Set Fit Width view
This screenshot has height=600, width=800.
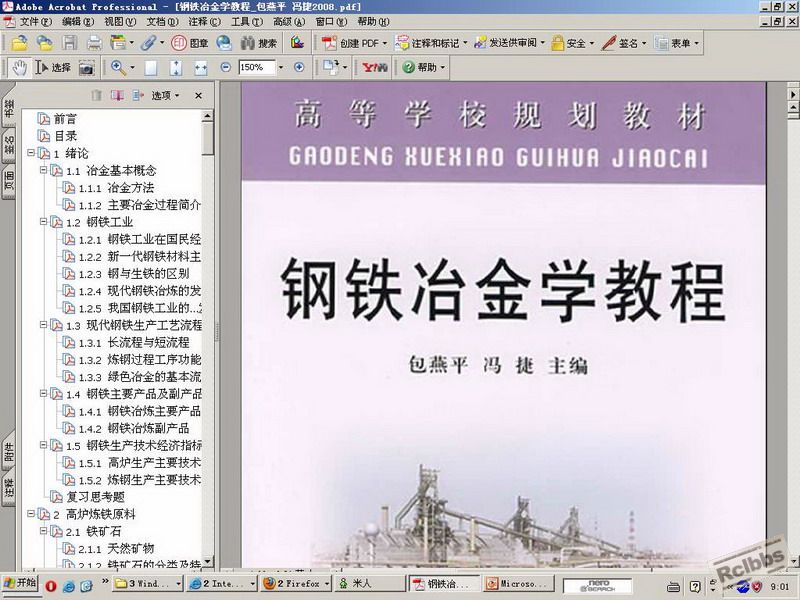pyautogui.click(x=201, y=68)
